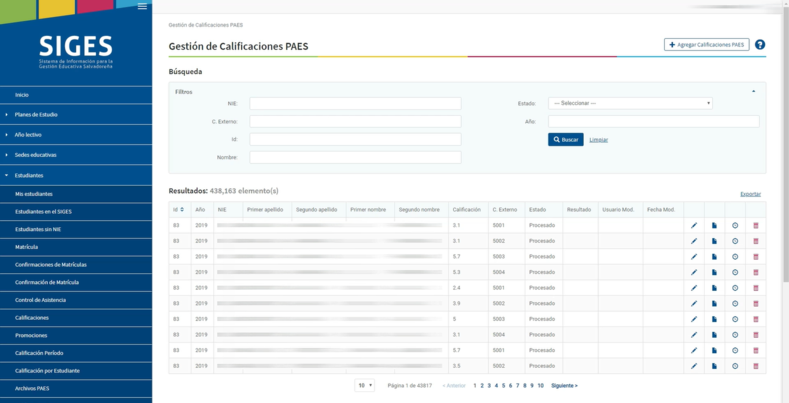Image resolution: width=789 pixels, height=403 pixels.
Task: Click the red trash icon in first row
Action: point(756,226)
